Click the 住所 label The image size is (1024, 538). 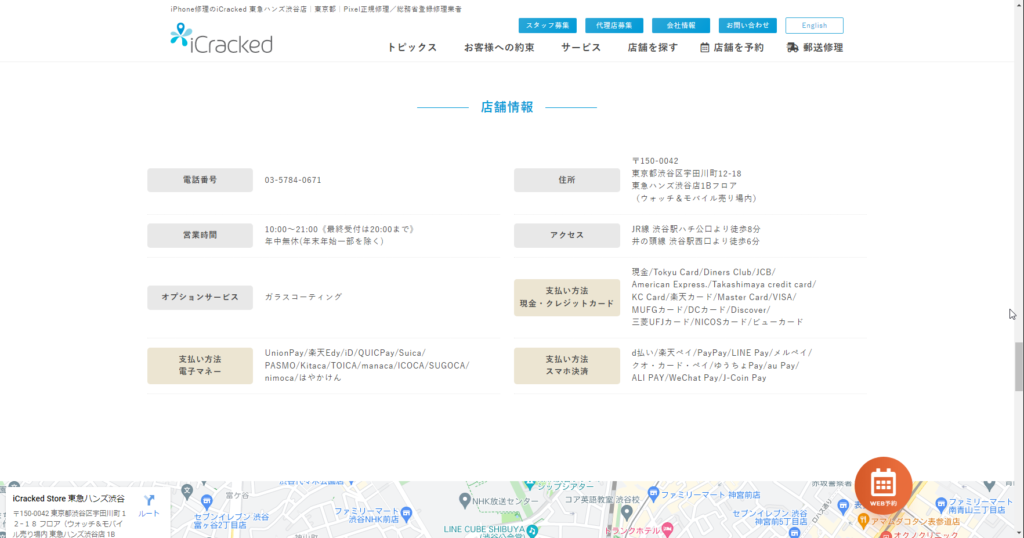[x=567, y=180]
